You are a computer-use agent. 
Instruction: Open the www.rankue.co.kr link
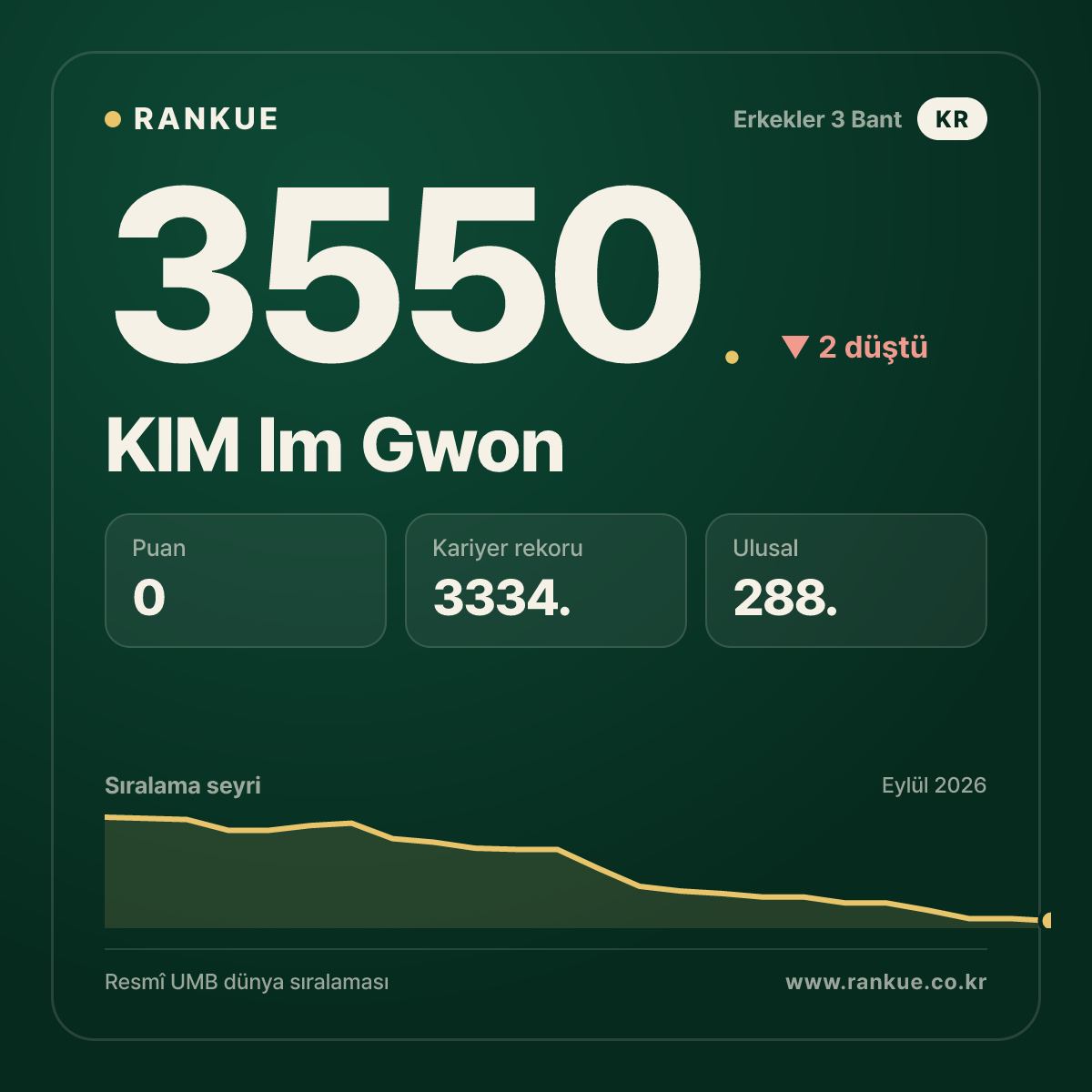coord(886,982)
